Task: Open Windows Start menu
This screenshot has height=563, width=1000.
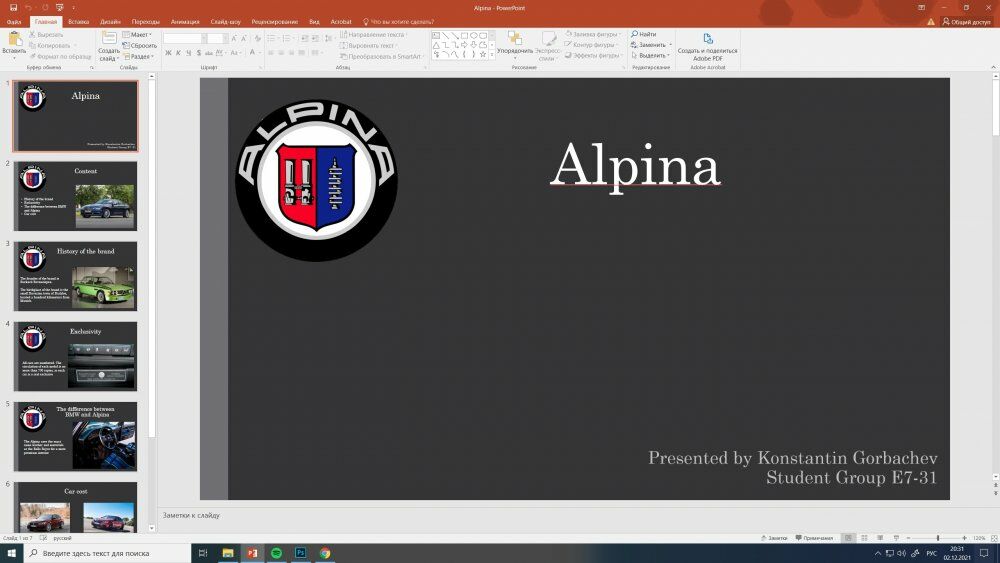Action: (x=11, y=553)
